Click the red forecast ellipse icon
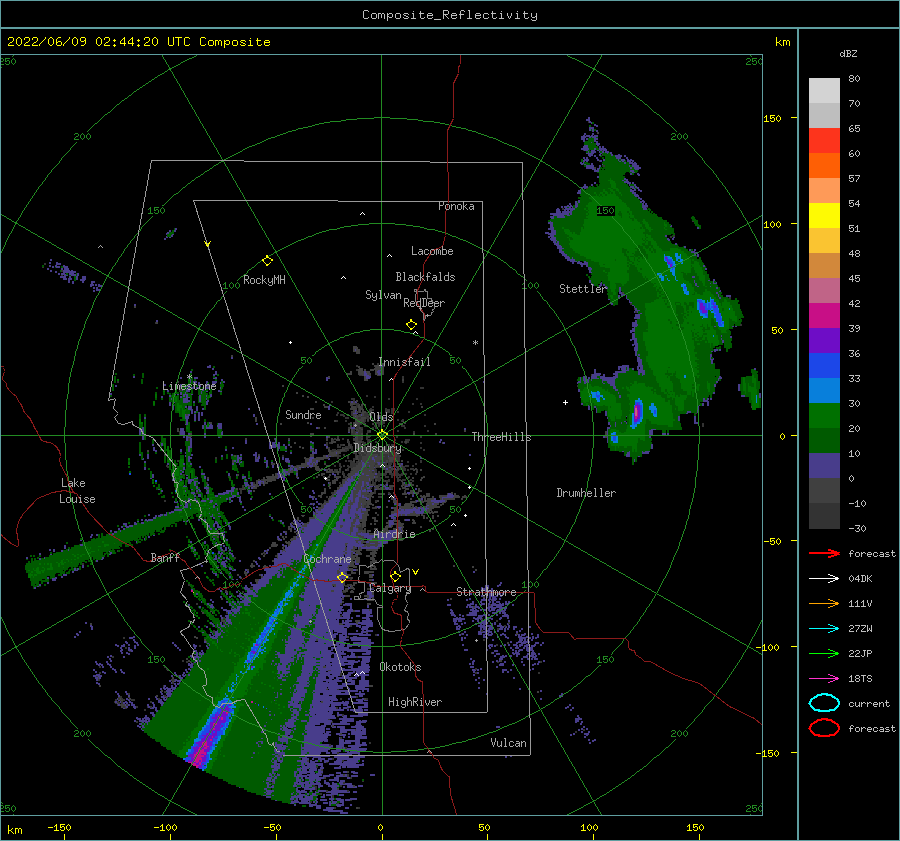The width and height of the screenshot is (900, 841). point(824,728)
